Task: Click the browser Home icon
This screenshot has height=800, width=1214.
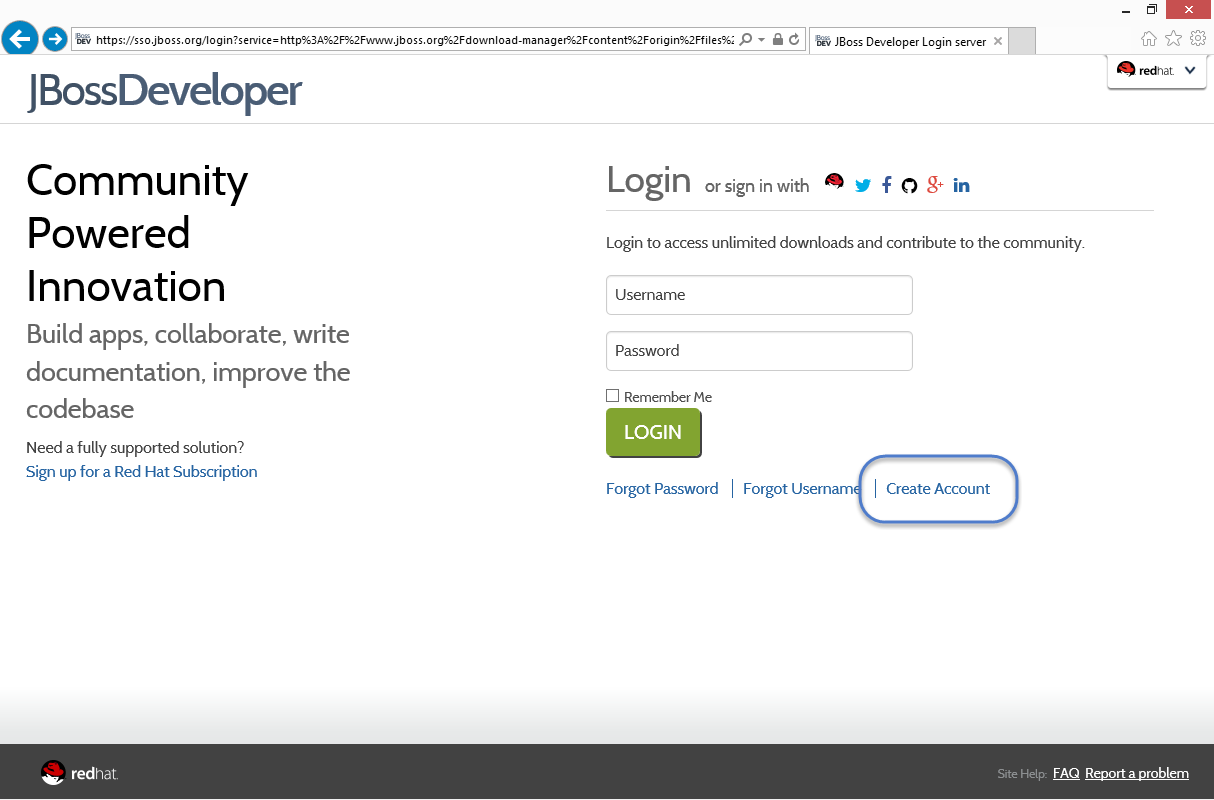Action: (1149, 39)
